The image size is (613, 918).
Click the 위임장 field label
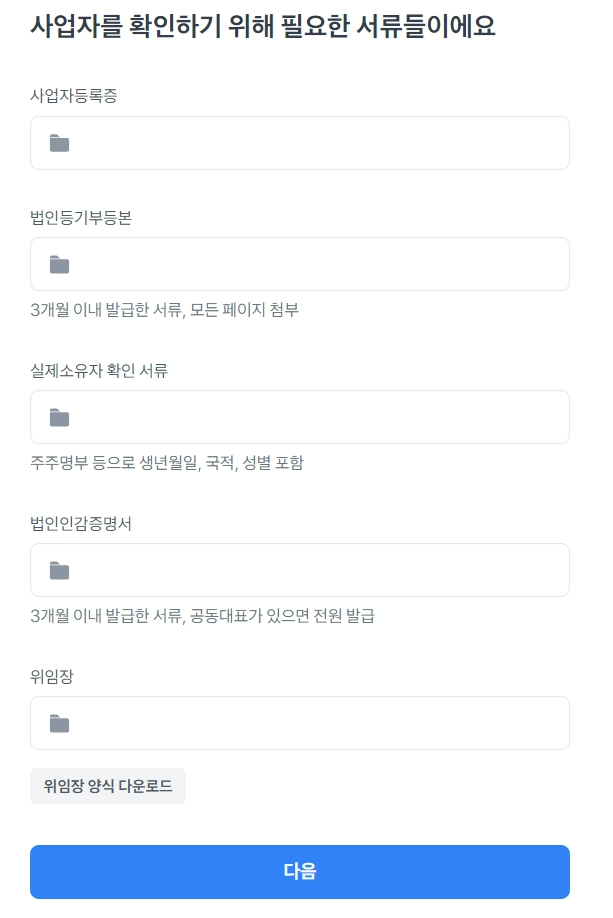[x=52, y=677]
